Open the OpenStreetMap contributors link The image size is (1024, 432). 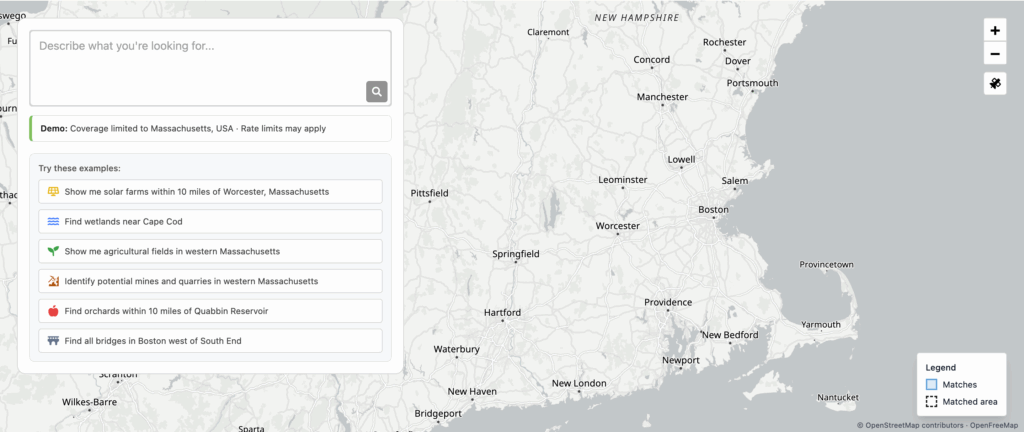(914, 425)
